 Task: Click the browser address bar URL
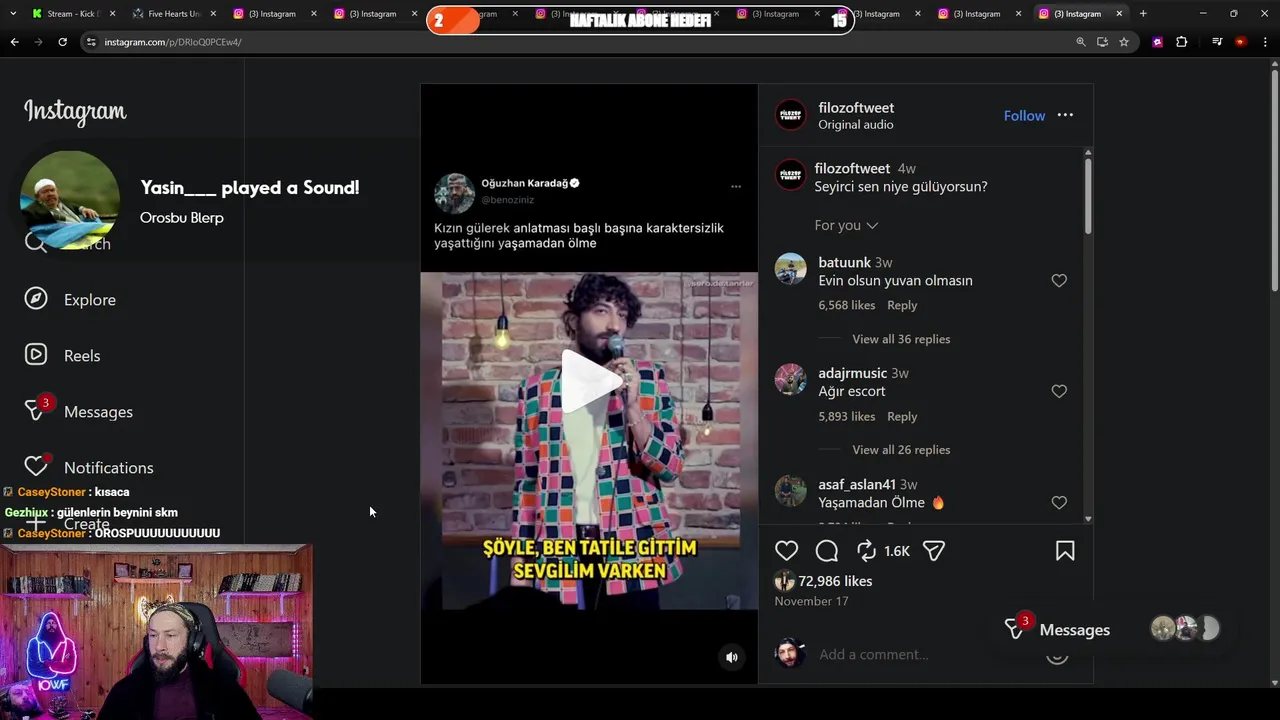tap(173, 42)
